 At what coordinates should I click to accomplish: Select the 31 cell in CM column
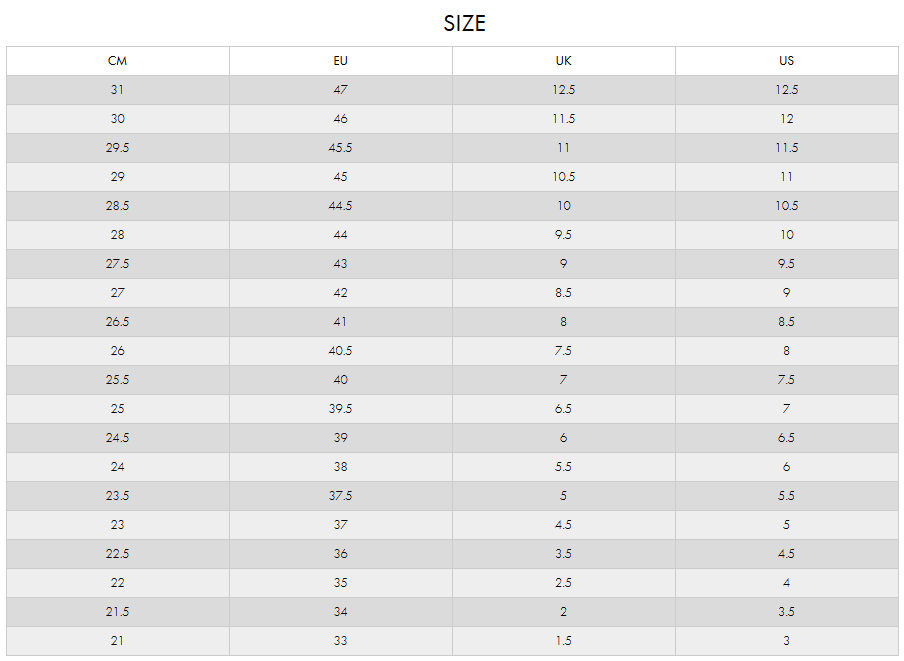pyautogui.click(x=118, y=90)
